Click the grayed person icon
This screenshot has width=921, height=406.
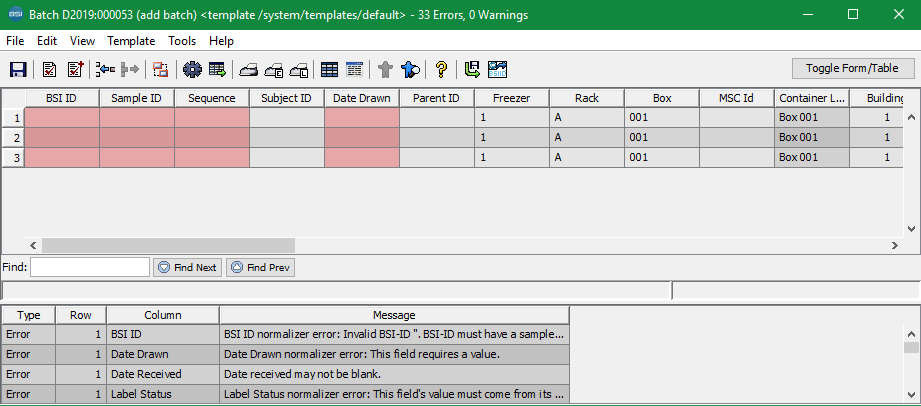tap(385, 69)
